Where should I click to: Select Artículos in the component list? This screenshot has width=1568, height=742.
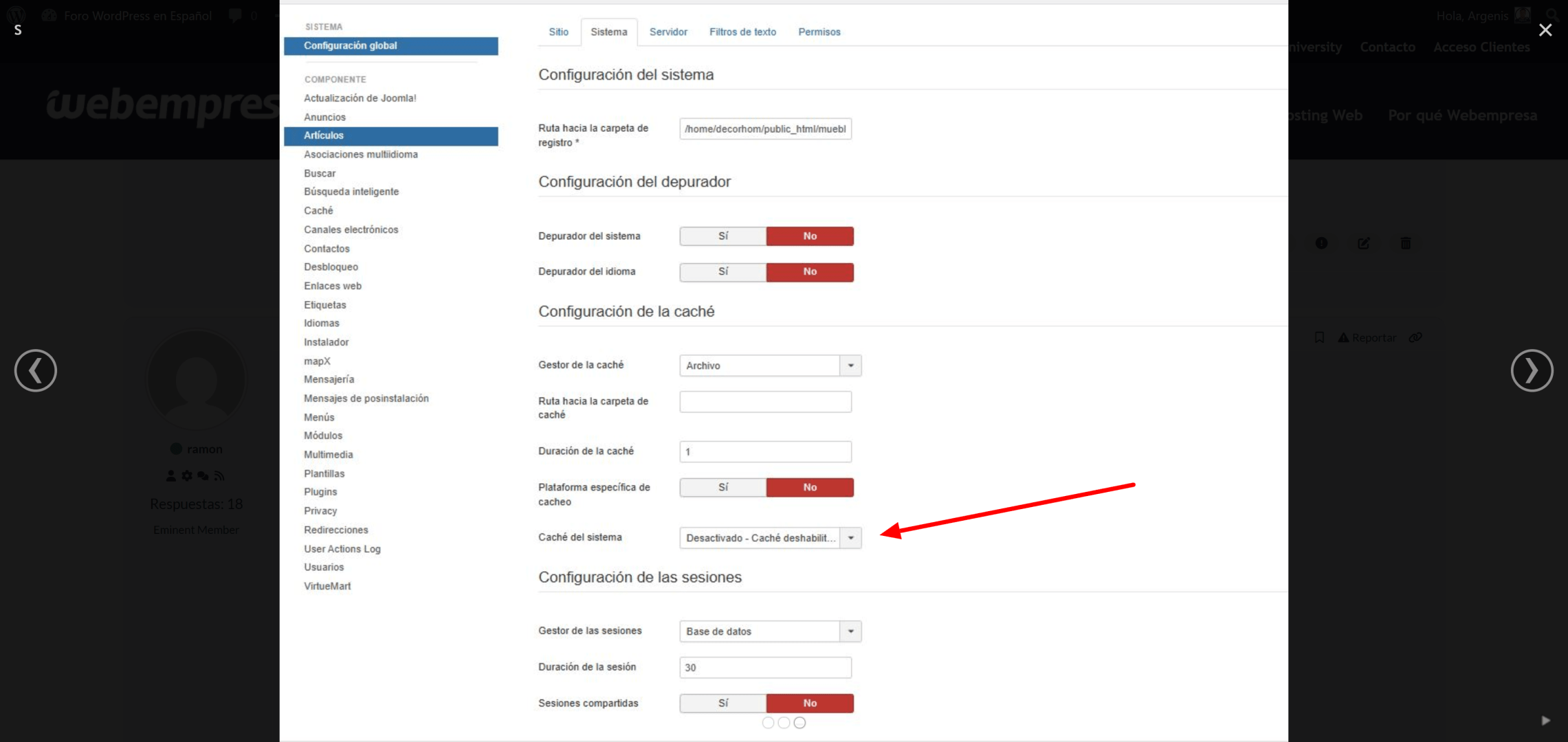[324, 136]
